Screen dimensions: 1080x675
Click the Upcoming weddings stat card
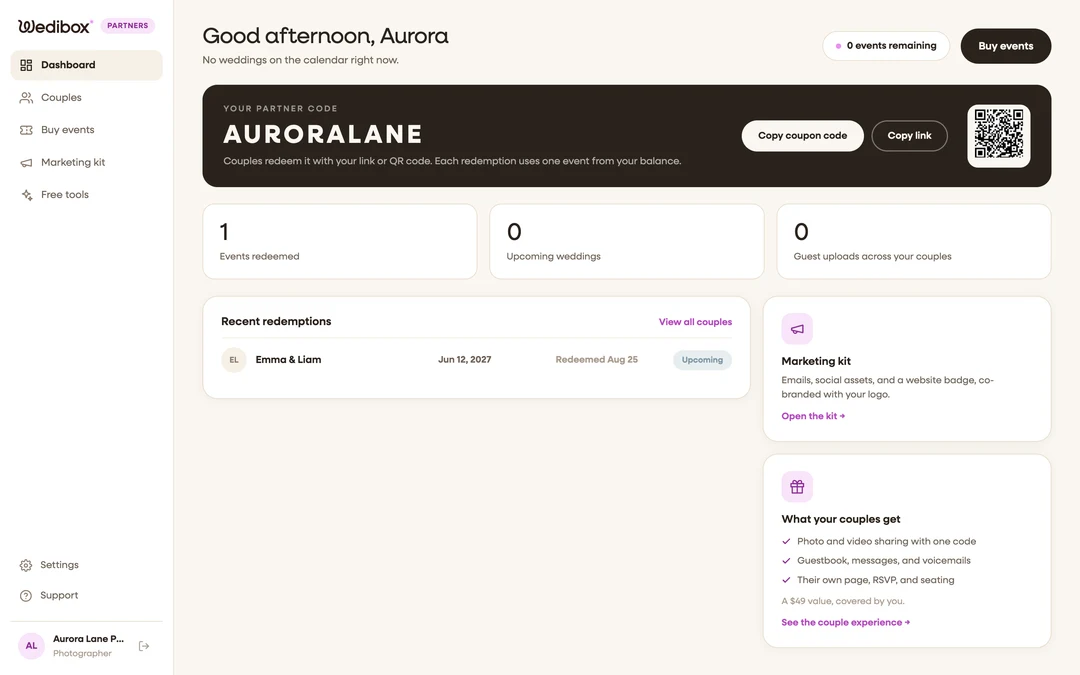pyautogui.click(x=626, y=241)
